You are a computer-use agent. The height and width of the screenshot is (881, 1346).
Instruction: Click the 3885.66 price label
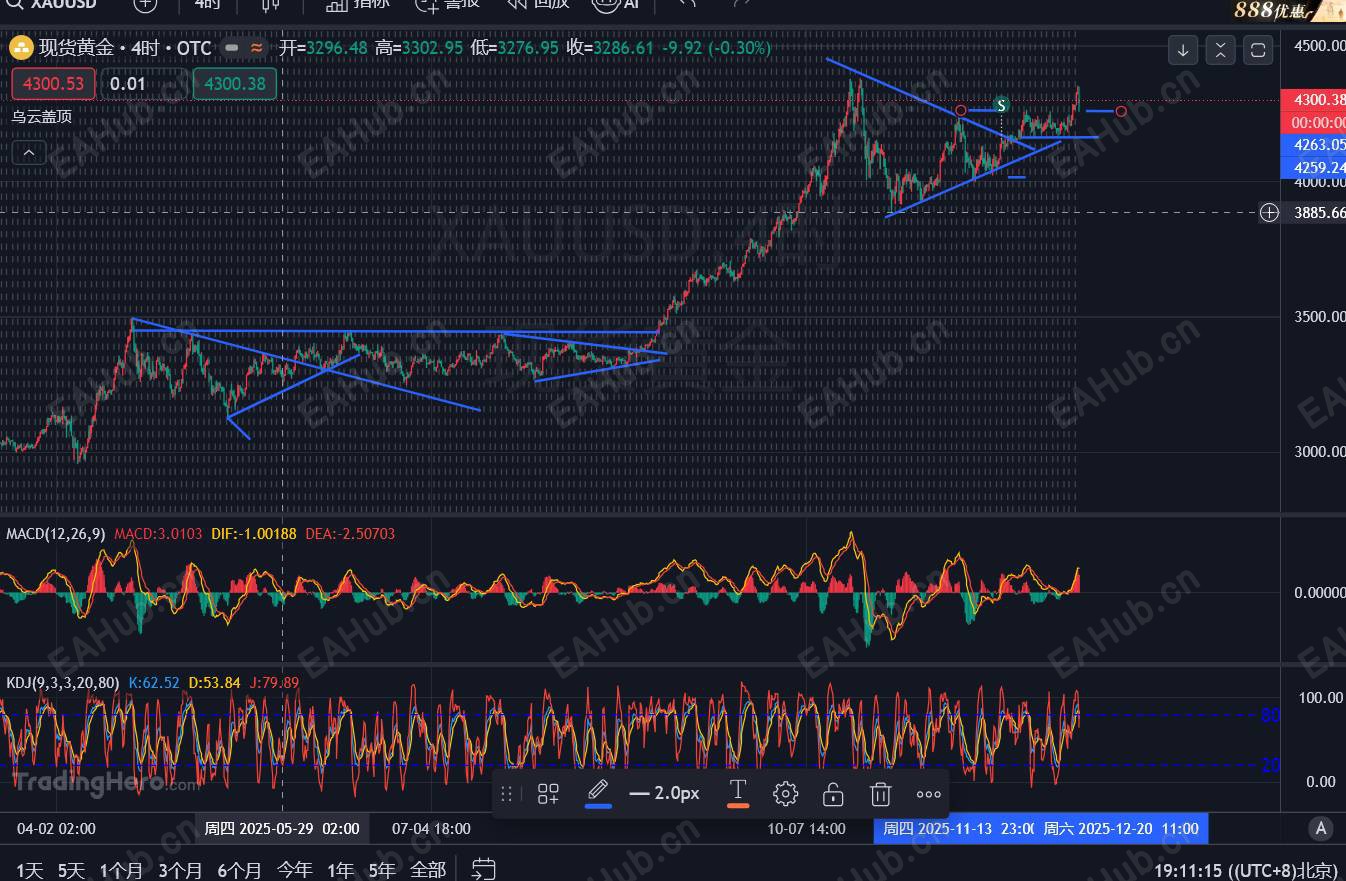click(x=1319, y=212)
